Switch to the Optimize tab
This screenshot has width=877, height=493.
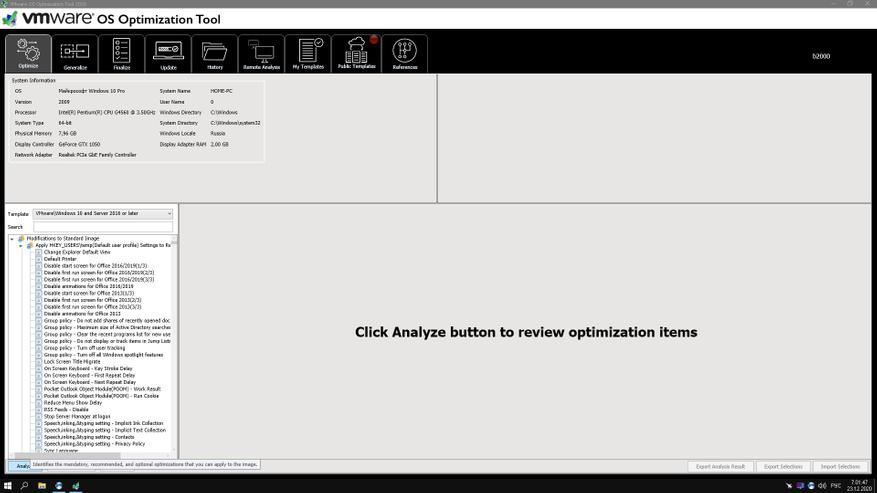pos(28,54)
